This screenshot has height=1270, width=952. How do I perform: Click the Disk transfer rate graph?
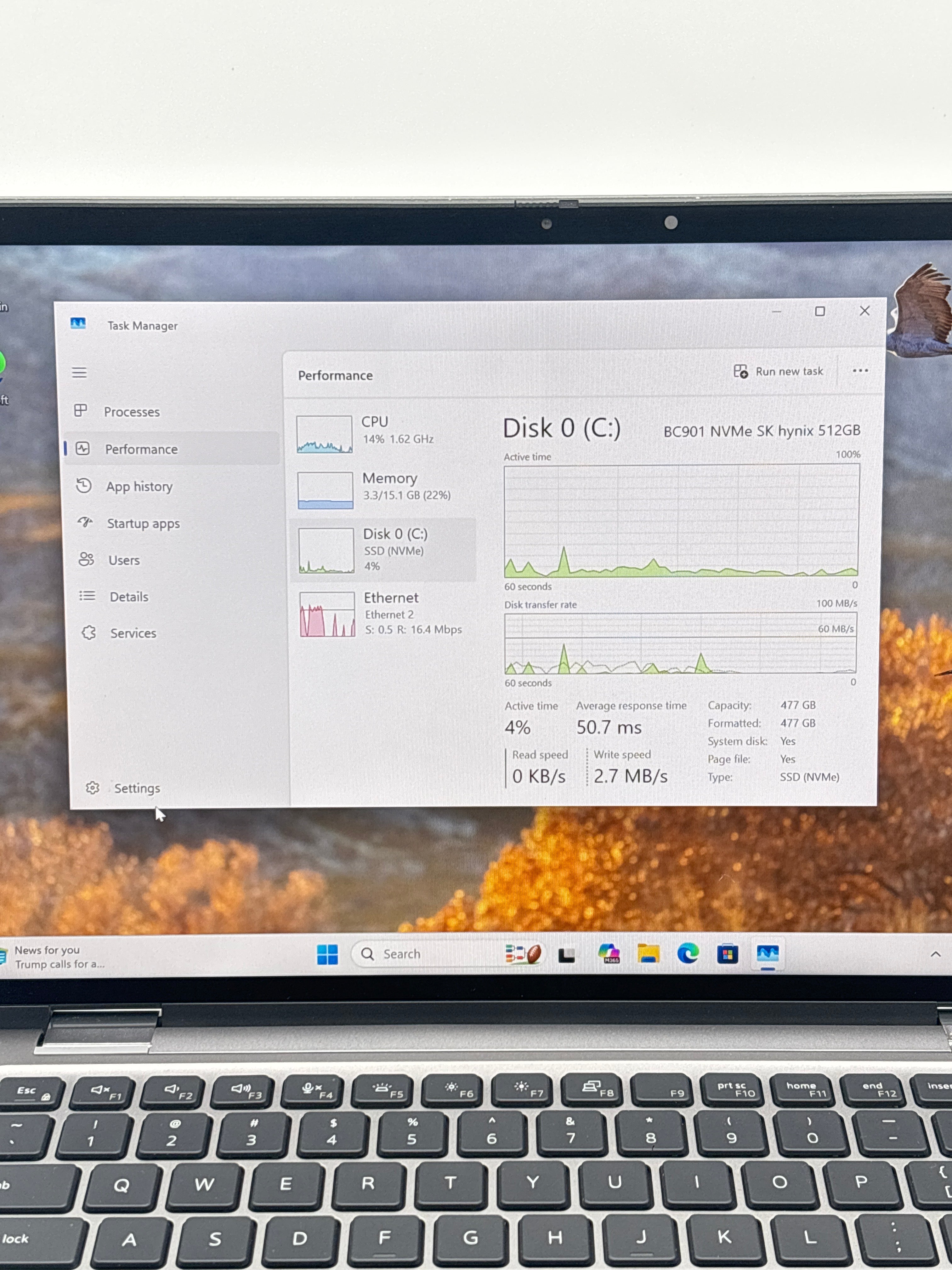coord(681,644)
